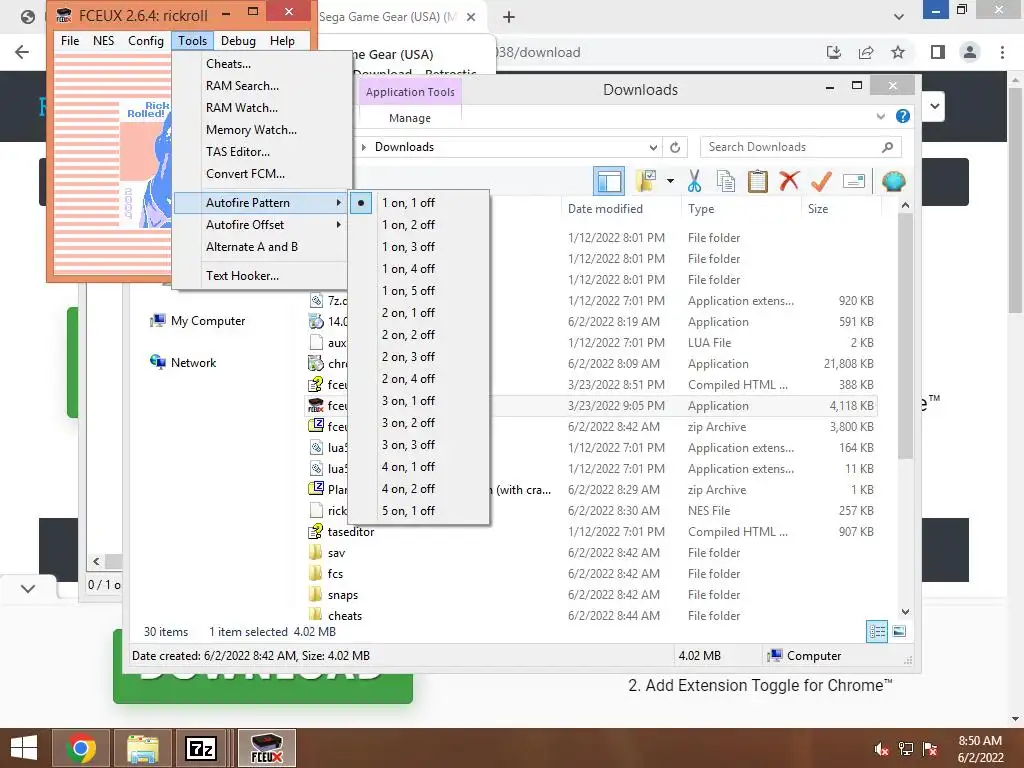Select autofire pattern 1 on, 1 off
The image size is (1024, 768).
(x=419, y=203)
